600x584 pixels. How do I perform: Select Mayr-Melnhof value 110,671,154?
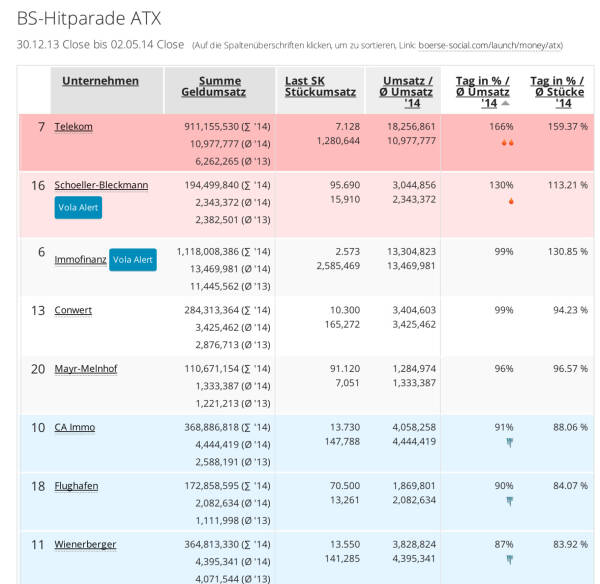pos(212,369)
